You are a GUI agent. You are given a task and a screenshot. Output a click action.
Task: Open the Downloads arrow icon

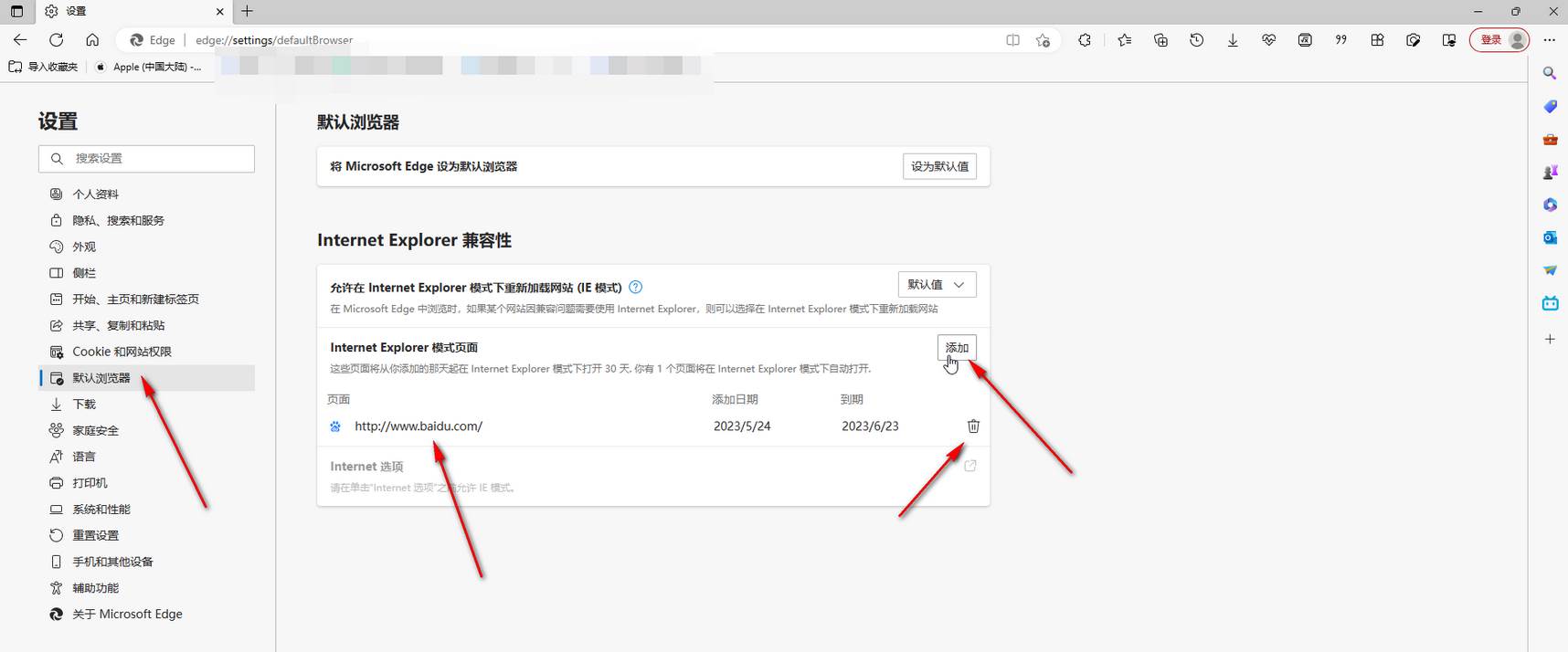tap(1233, 40)
